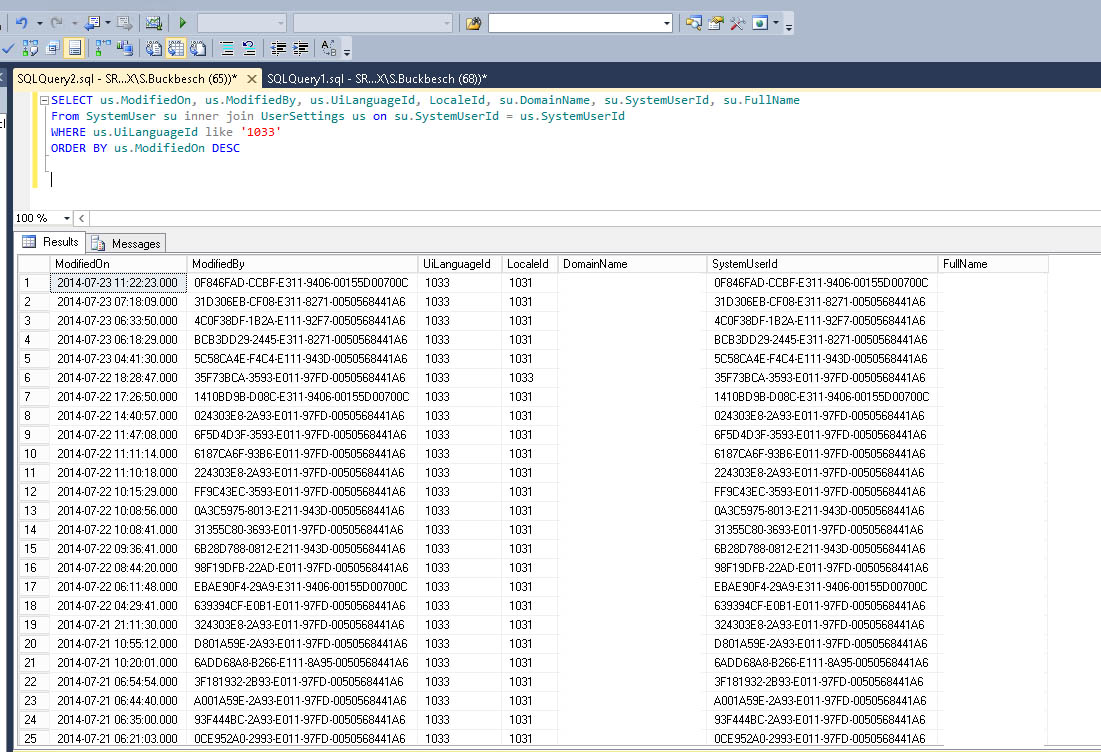Click the Comment out selected lines icon
Image resolution: width=1101 pixels, height=752 pixels.
[225, 47]
